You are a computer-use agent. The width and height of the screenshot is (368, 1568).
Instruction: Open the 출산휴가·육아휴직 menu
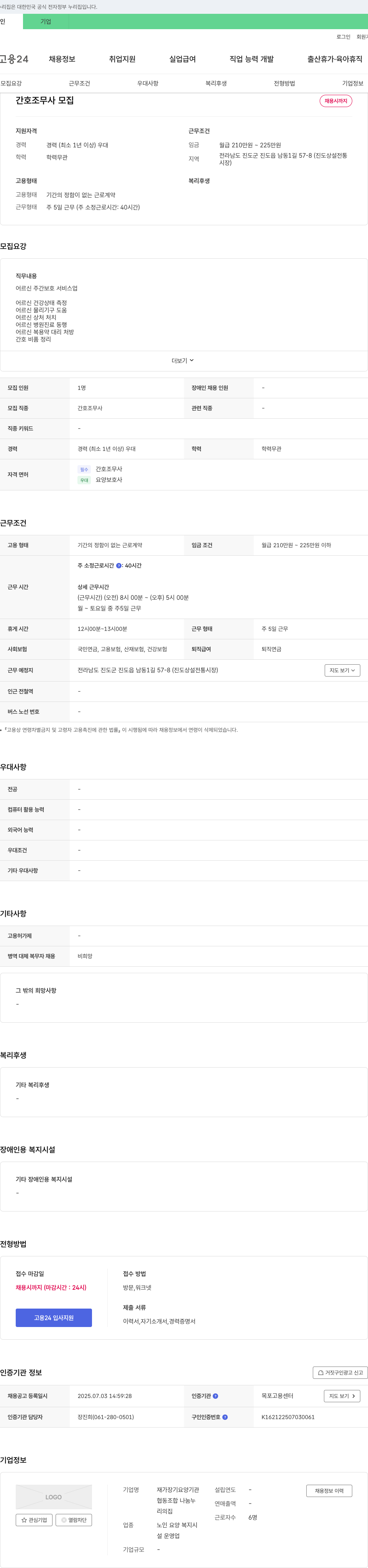click(335, 59)
